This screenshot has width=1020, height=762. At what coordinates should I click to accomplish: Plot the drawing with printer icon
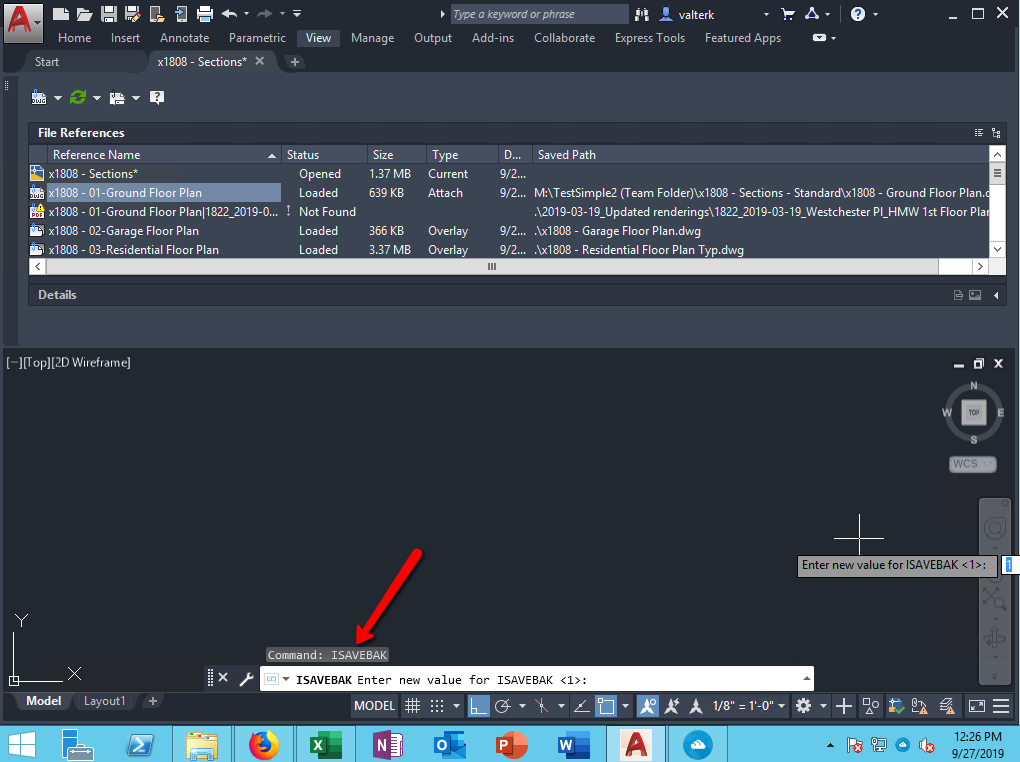(x=205, y=14)
